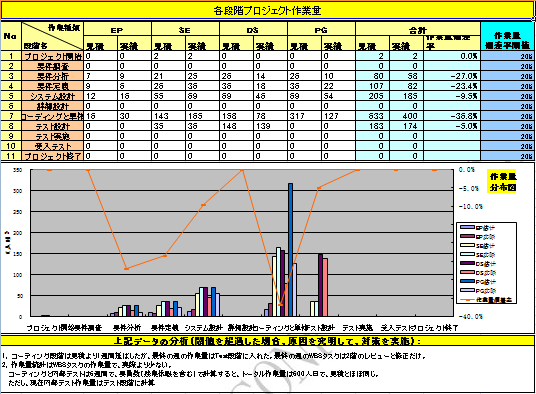The height and width of the screenshot is (394, 536).
Task: Click the EP estimate legend swatch
Action: (x=467, y=228)
